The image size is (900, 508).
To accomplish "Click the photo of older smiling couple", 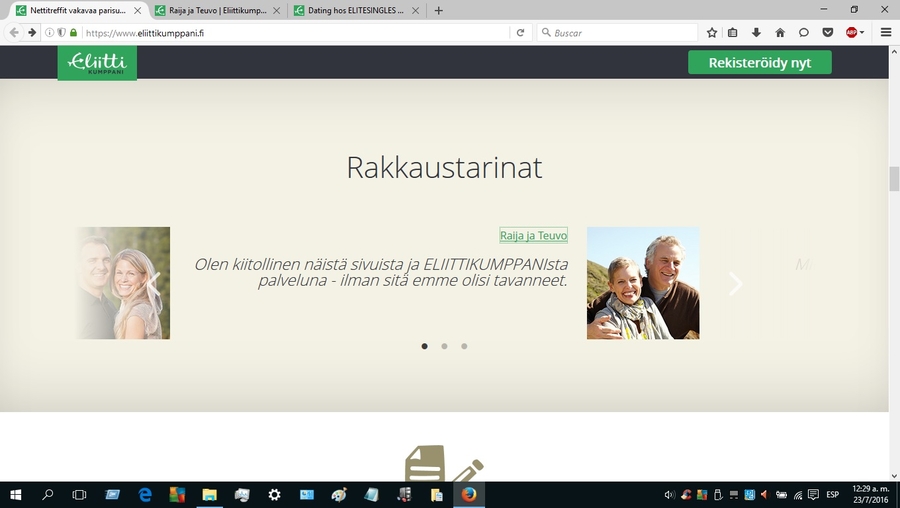I will 643,283.
